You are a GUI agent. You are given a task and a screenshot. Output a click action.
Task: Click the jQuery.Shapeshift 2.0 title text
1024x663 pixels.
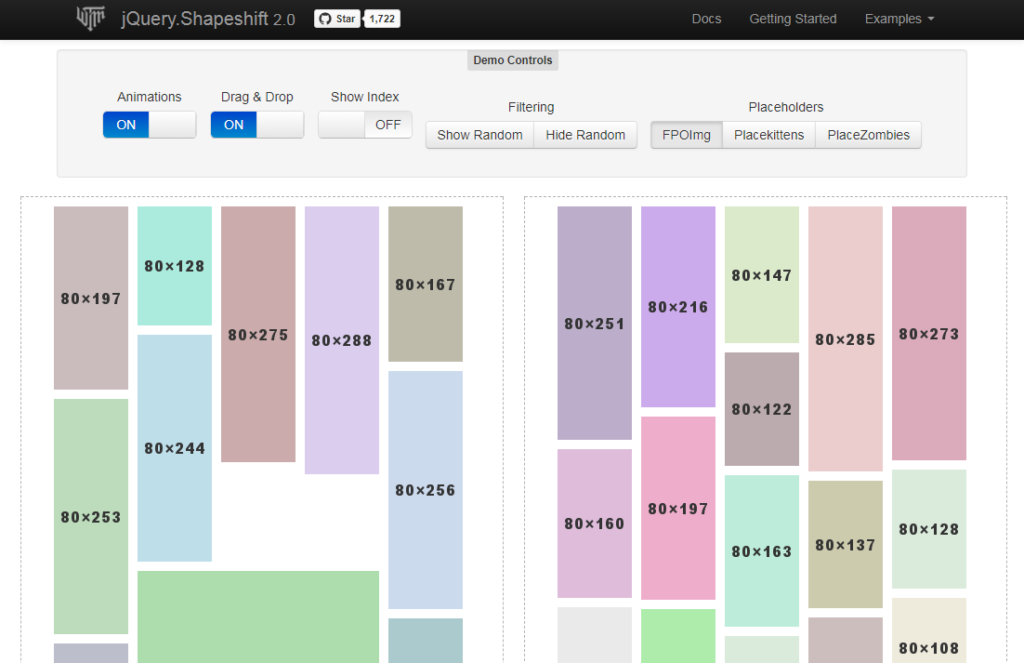click(x=207, y=19)
